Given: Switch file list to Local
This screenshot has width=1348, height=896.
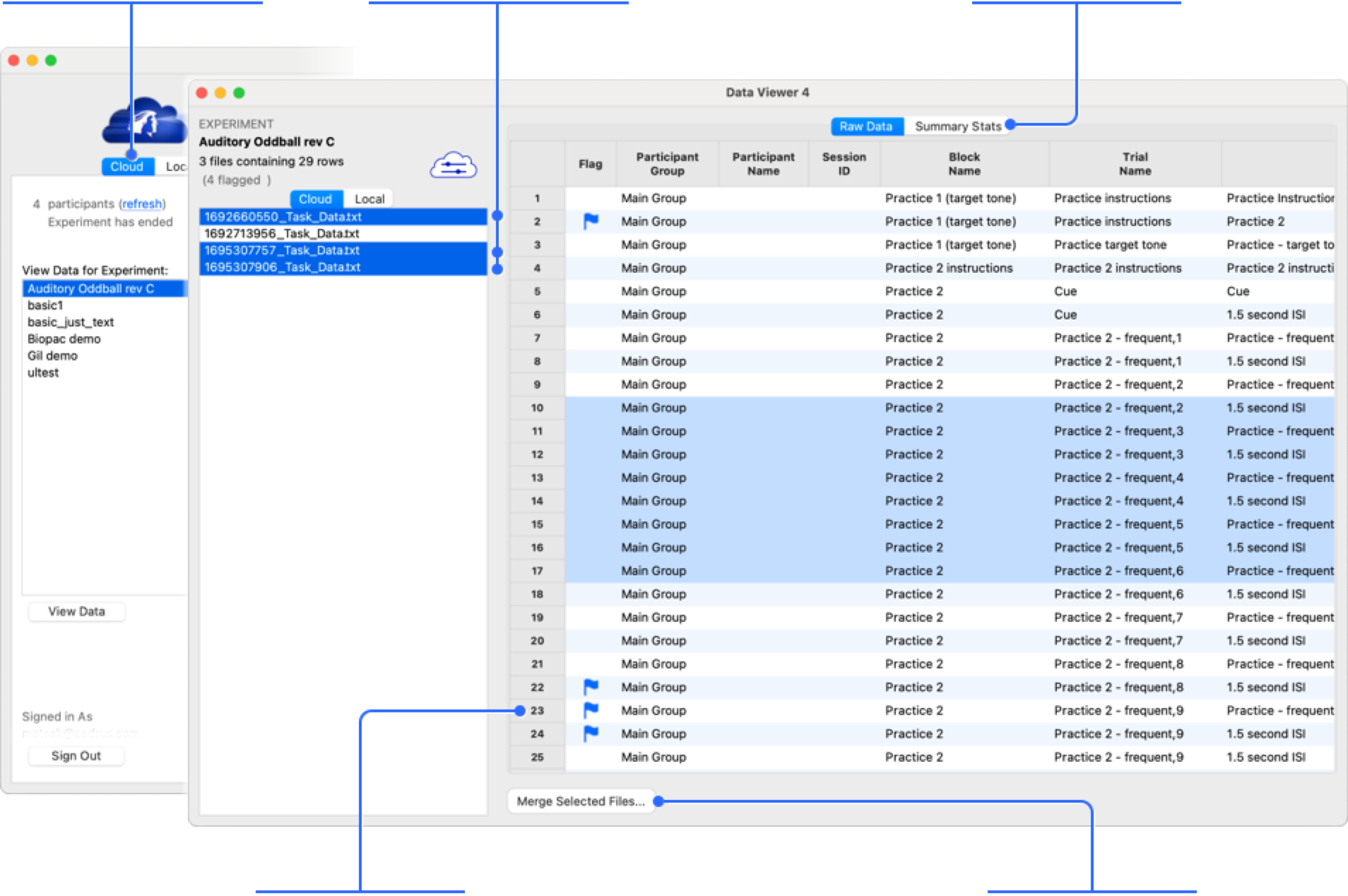Looking at the screenshot, I should 369,199.
